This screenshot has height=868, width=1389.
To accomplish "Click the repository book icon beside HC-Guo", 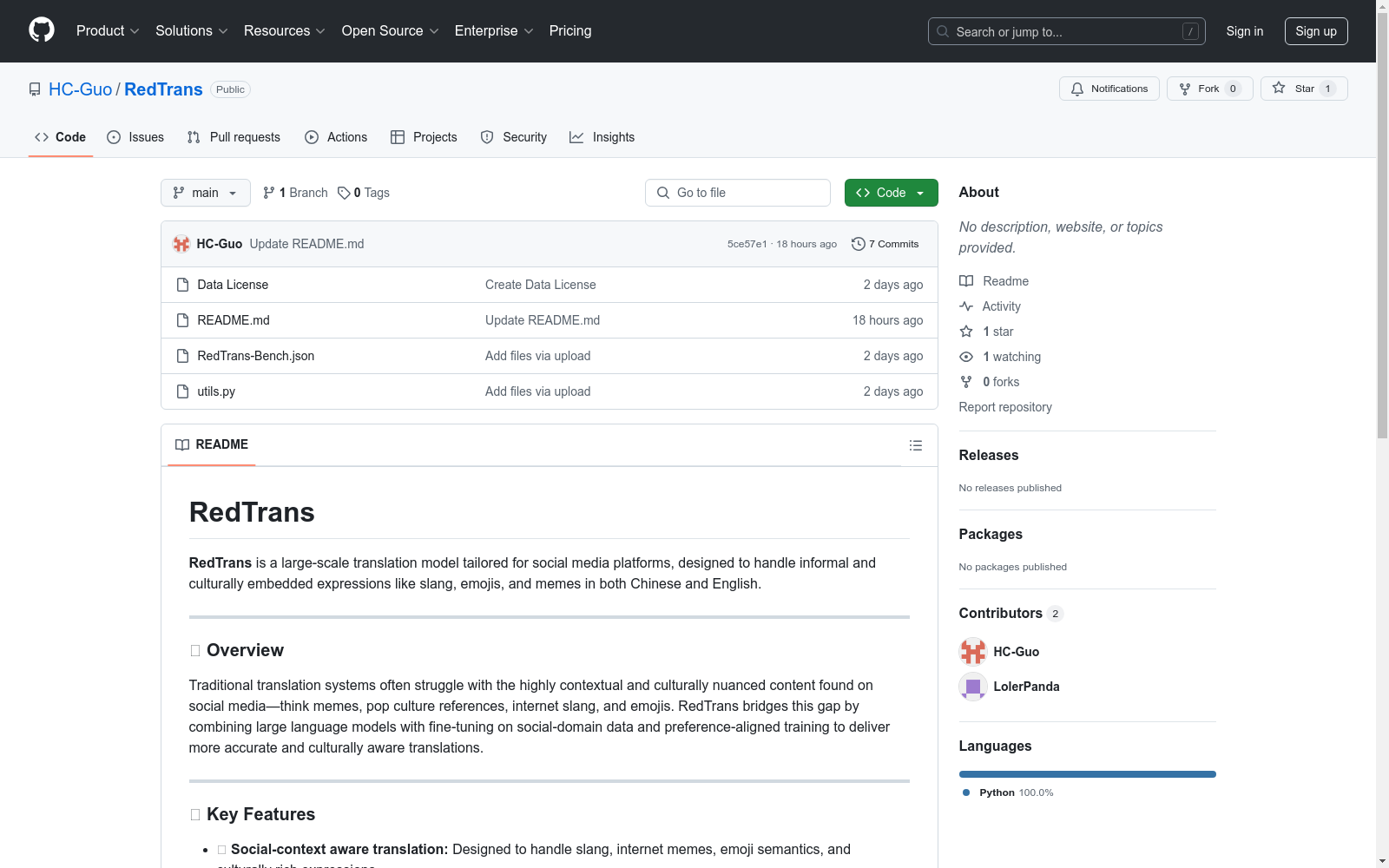I will (35, 89).
